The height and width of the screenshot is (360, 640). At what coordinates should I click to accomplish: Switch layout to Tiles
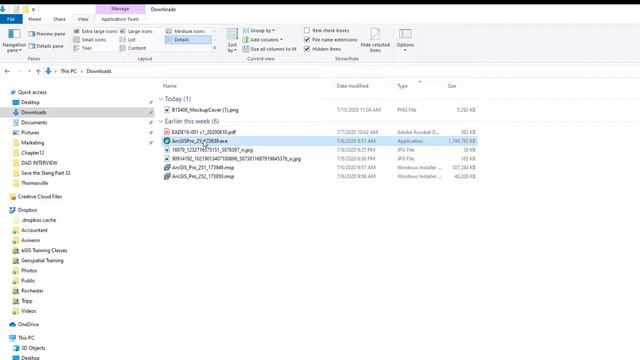(83, 48)
